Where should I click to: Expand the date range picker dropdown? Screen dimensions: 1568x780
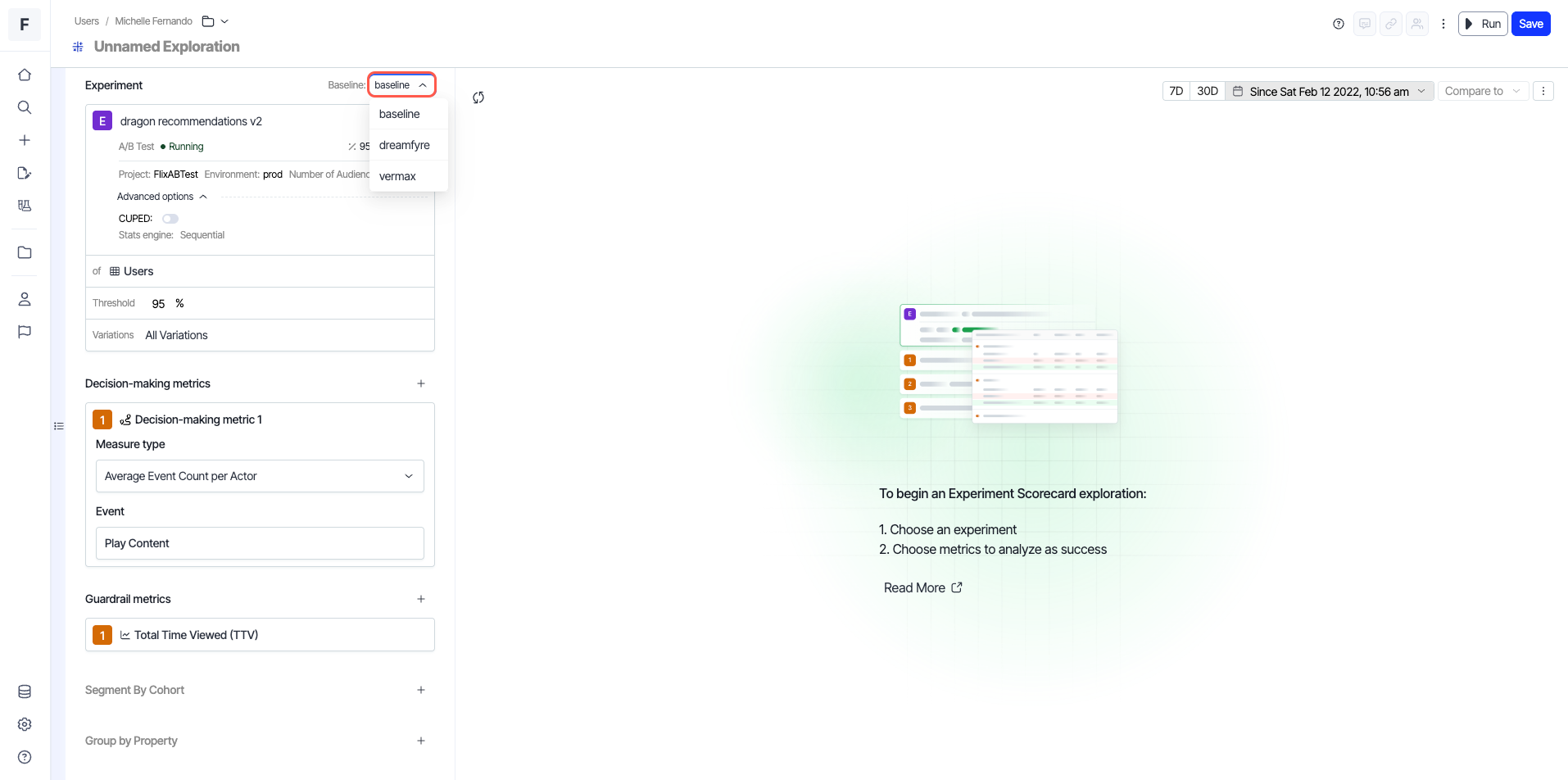click(x=1330, y=91)
